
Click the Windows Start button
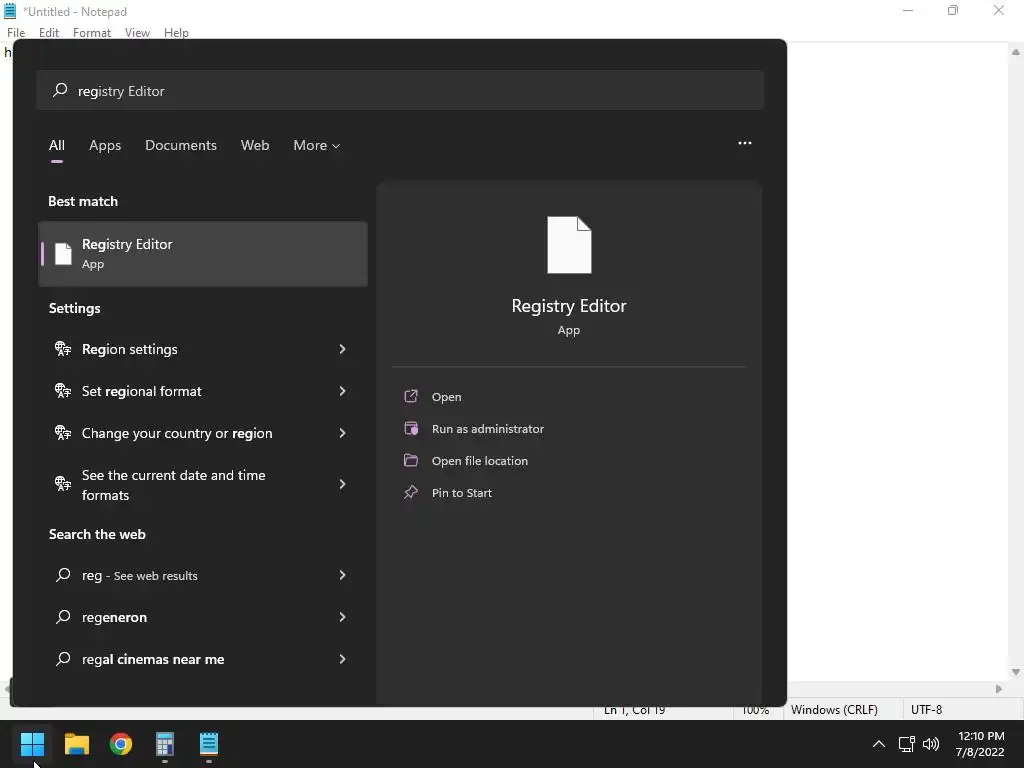(32, 743)
